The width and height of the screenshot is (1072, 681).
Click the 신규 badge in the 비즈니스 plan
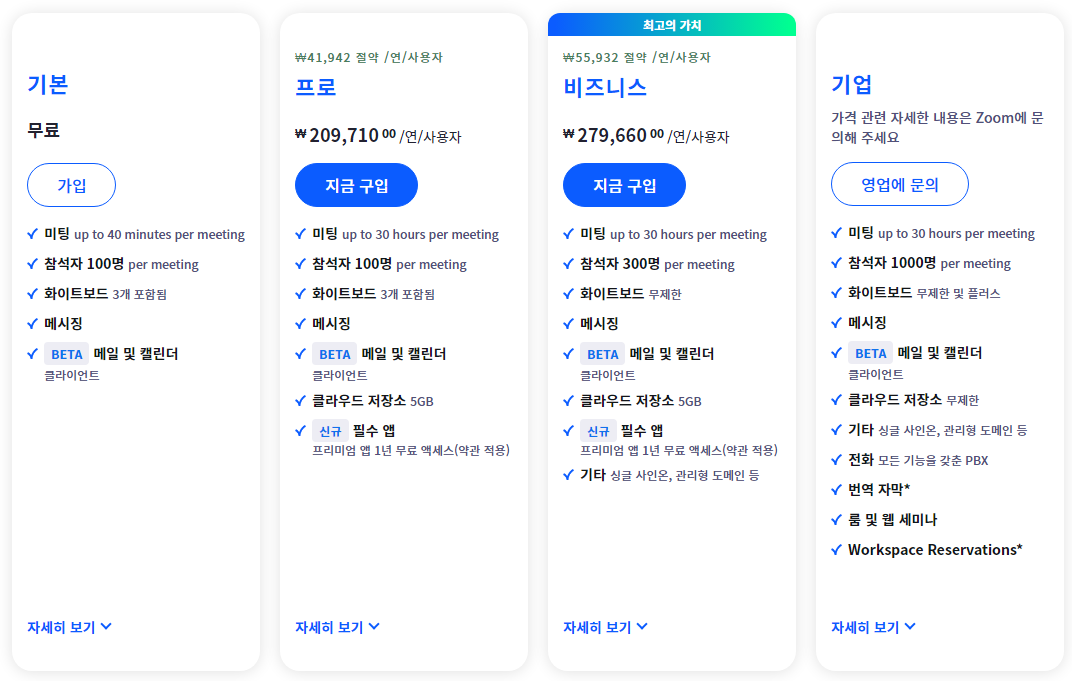pyautogui.click(x=598, y=431)
